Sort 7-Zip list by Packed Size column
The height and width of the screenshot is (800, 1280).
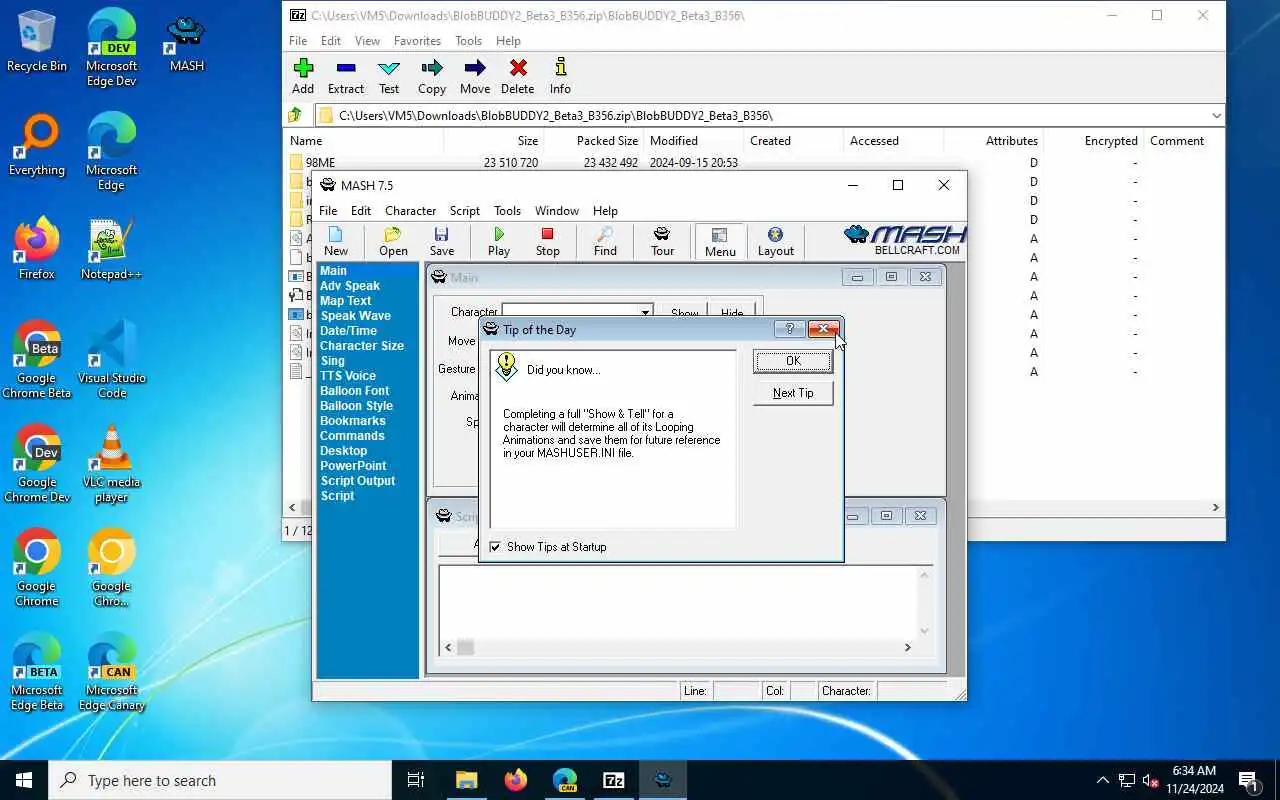coord(607,141)
